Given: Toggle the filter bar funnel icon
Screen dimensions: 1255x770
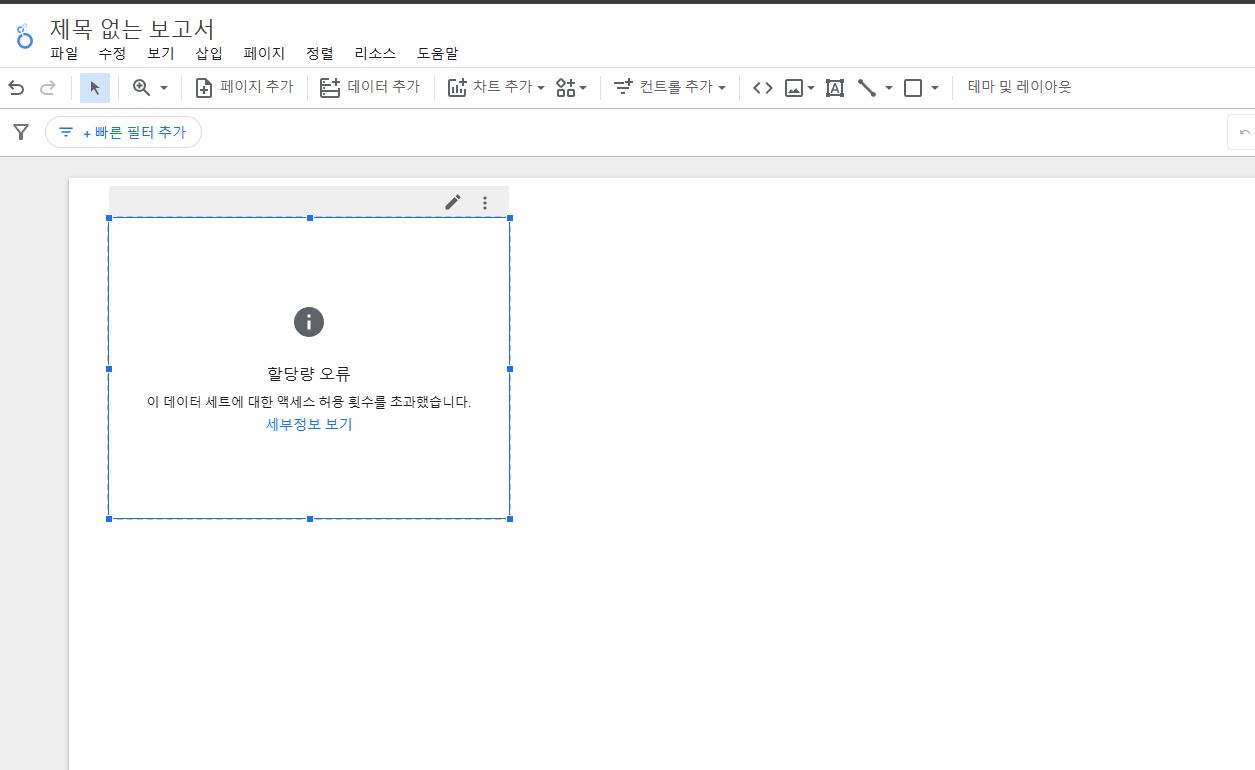Looking at the screenshot, I should coord(21,132).
